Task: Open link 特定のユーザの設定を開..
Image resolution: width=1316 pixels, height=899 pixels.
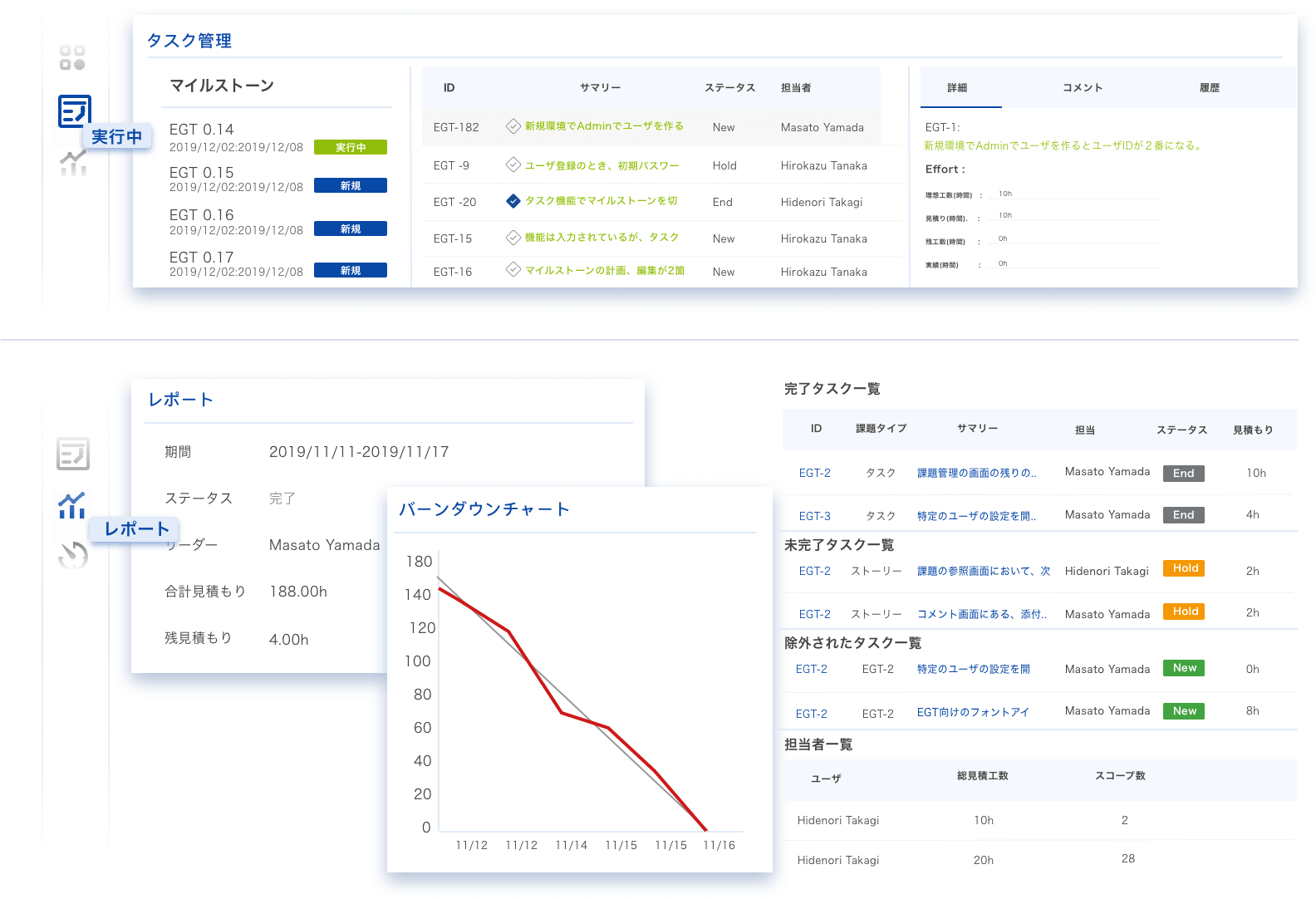Action: pos(976,516)
